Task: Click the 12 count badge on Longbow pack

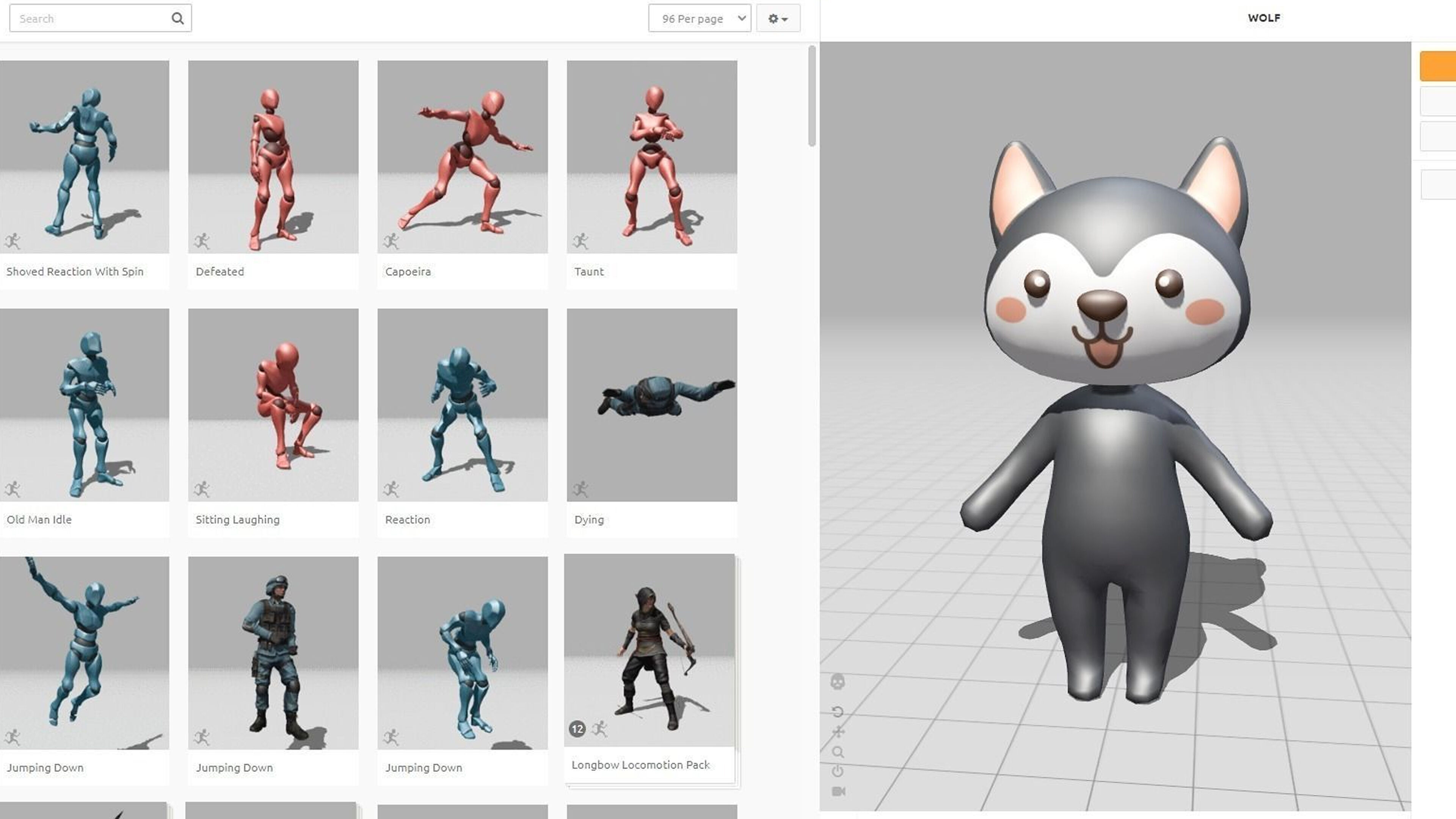Action: (x=576, y=728)
